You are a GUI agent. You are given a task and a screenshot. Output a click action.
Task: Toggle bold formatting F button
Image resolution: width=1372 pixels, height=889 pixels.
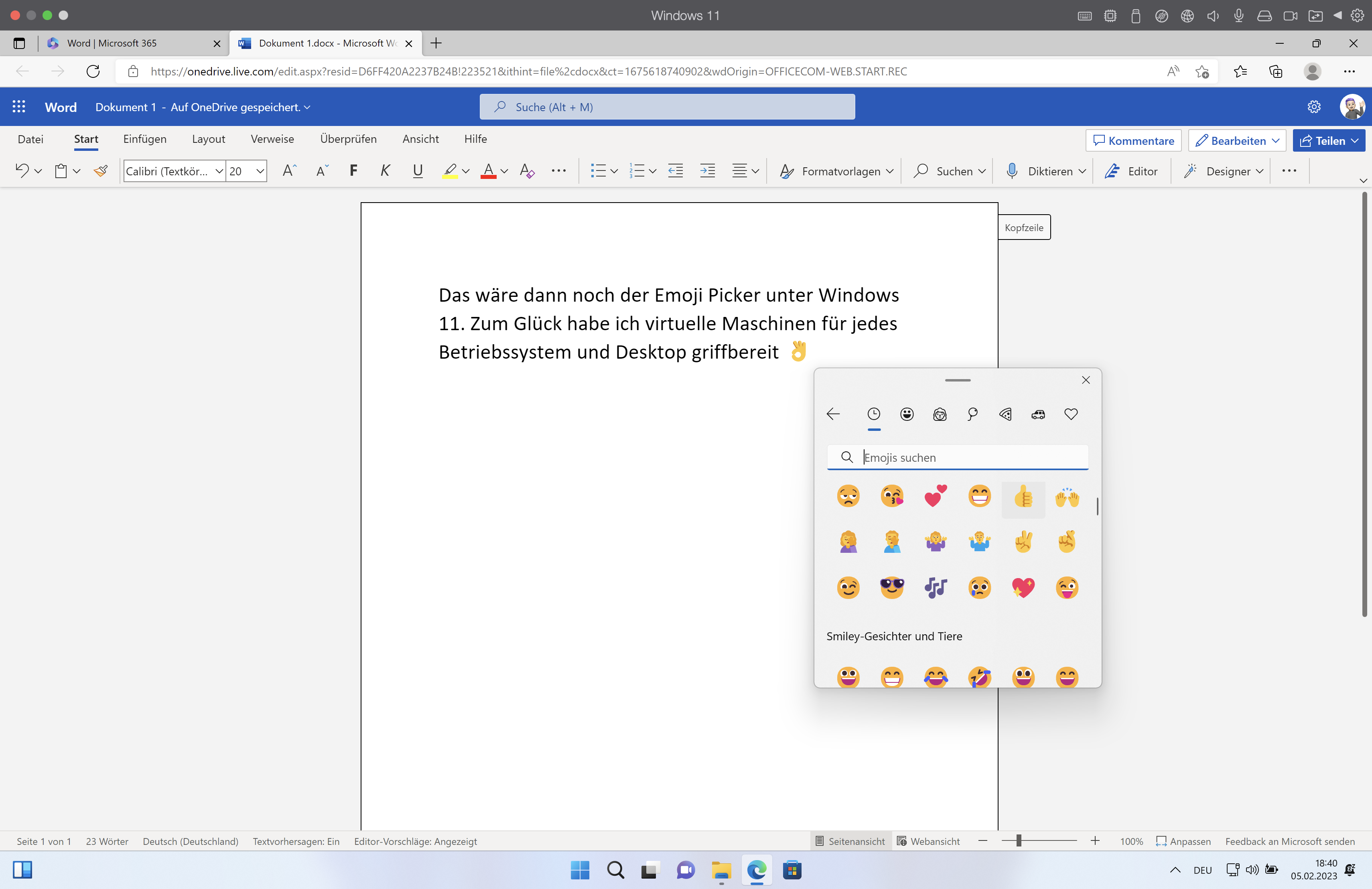pos(353,170)
